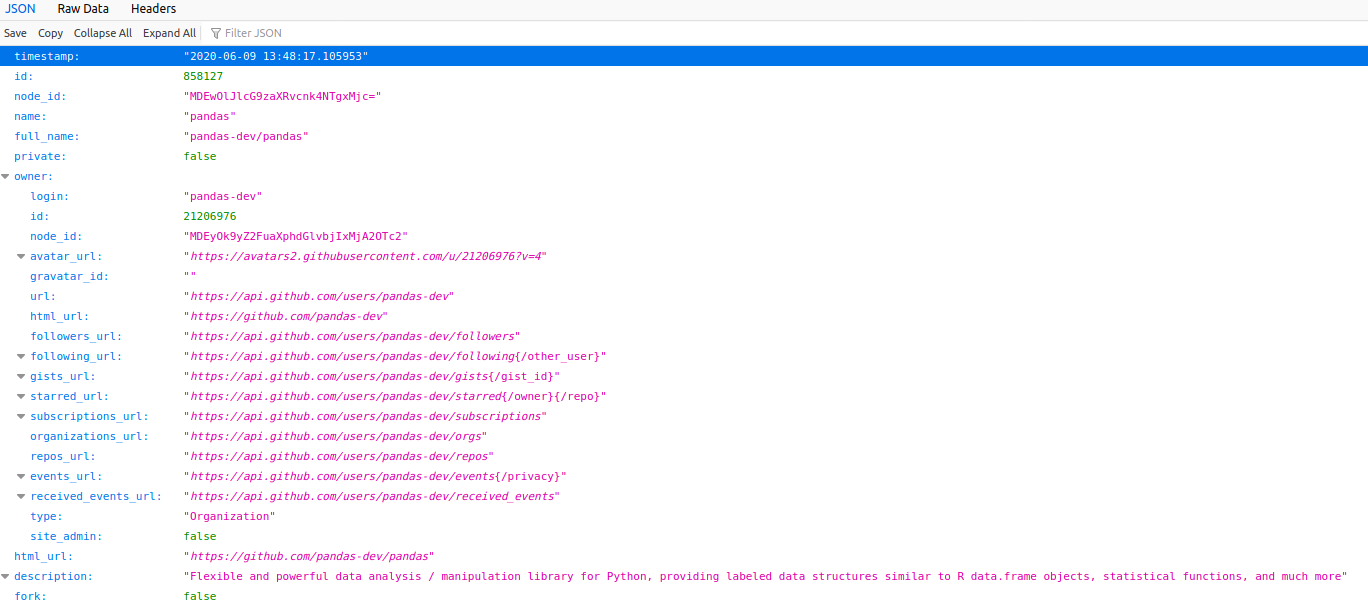Image resolution: width=1368 pixels, height=601 pixels.
Task: Click the id value 858127
Action: point(203,76)
